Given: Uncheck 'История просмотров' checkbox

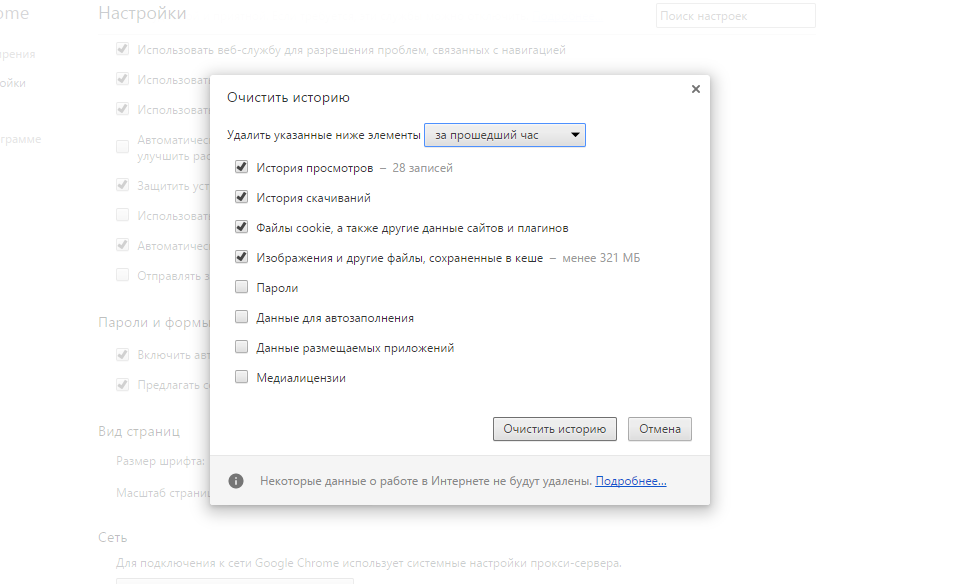Looking at the screenshot, I should [242, 167].
